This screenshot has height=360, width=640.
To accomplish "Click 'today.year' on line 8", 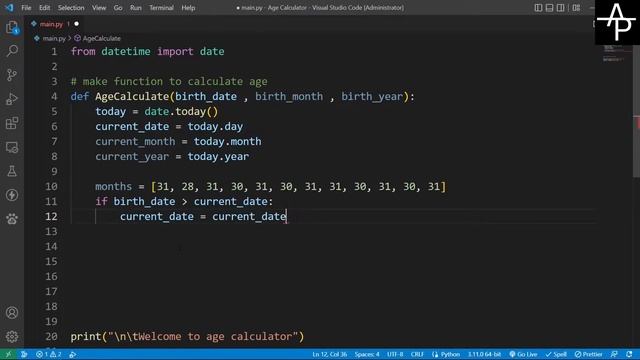I will coord(218,157).
